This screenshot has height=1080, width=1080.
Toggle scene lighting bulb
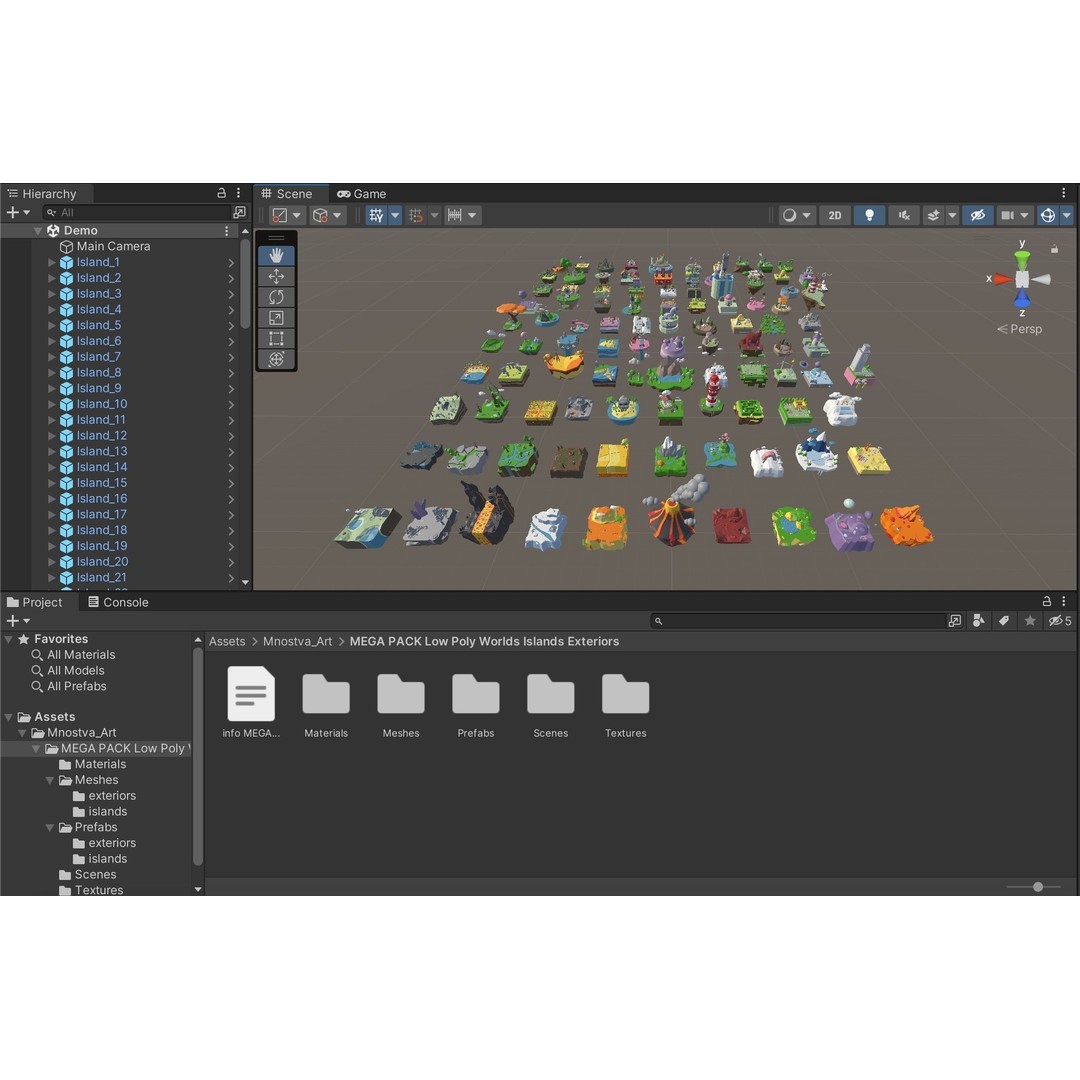coord(869,216)
